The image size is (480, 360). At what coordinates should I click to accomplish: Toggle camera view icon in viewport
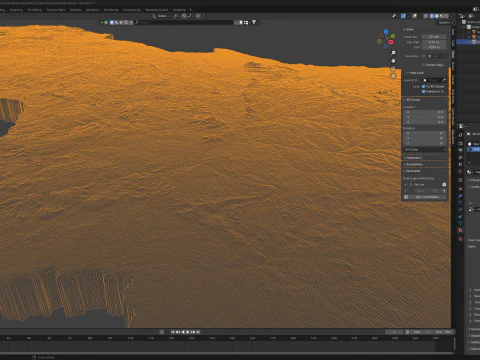pos(393,68)
